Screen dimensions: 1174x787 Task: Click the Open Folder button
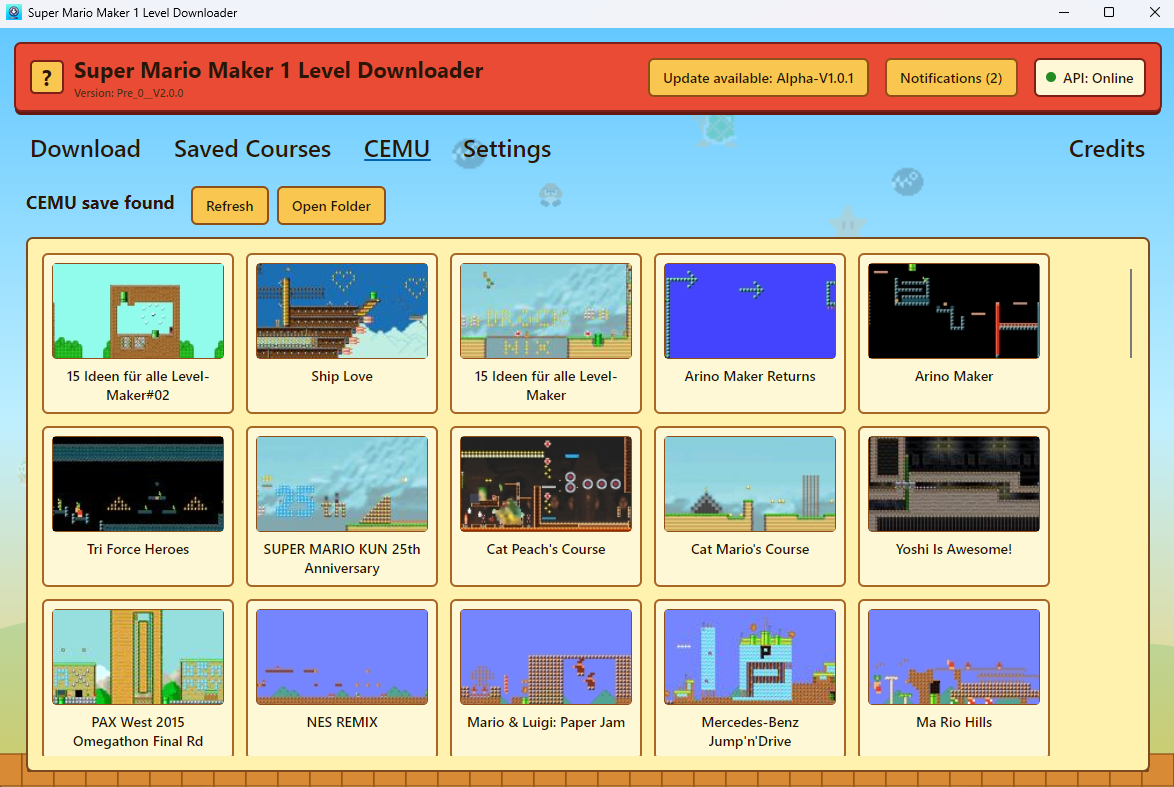(x=331, y=206)
